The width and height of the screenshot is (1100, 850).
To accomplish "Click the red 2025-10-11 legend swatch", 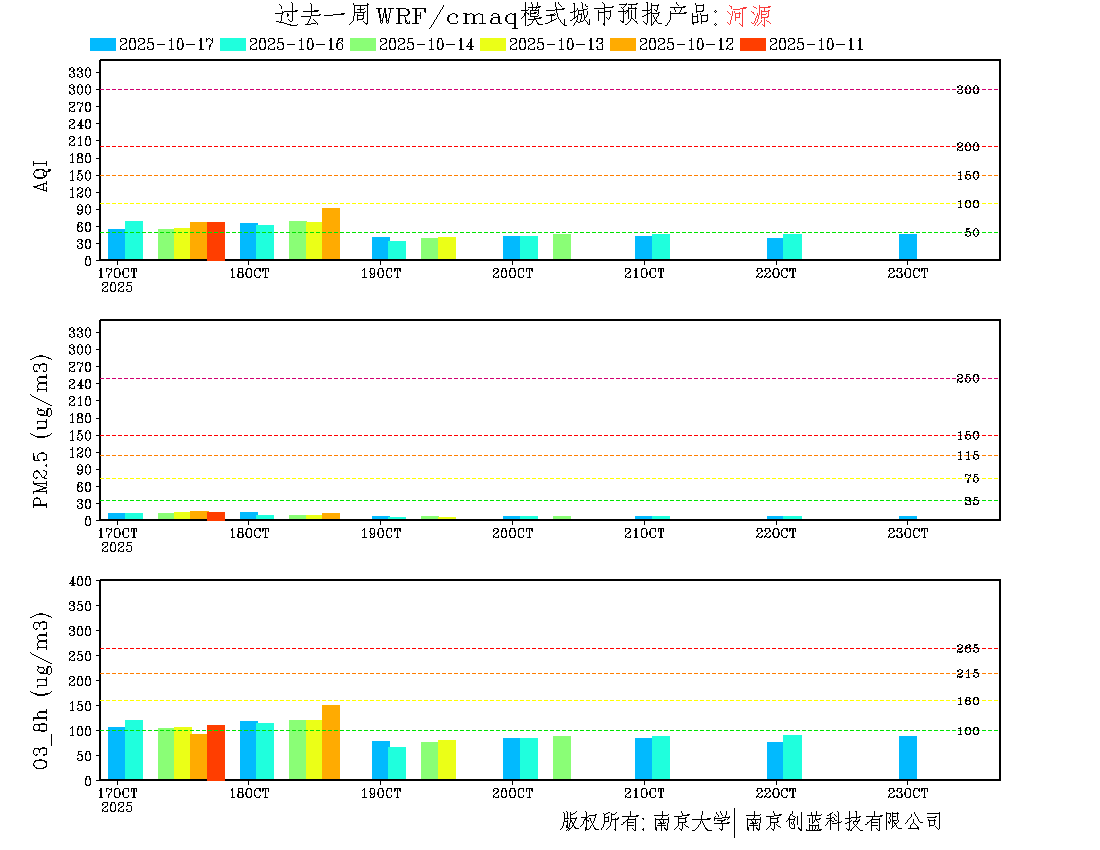I will [753, 44].
